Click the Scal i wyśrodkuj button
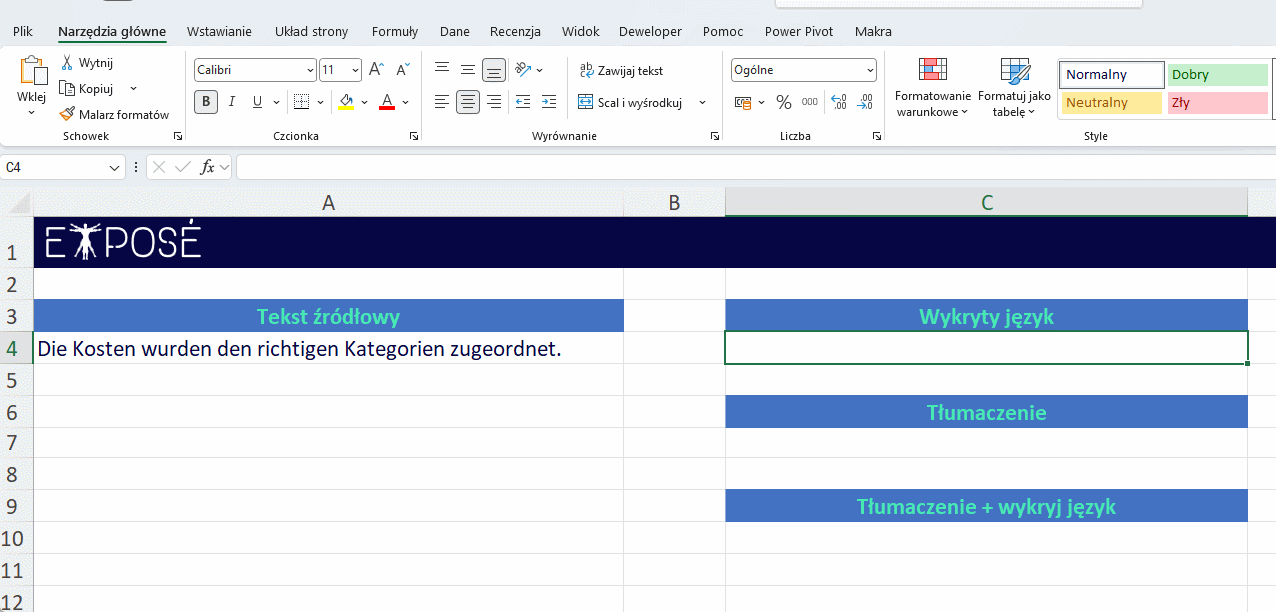The width and height of the screenshot is (1276, 612). coord(630,102)
